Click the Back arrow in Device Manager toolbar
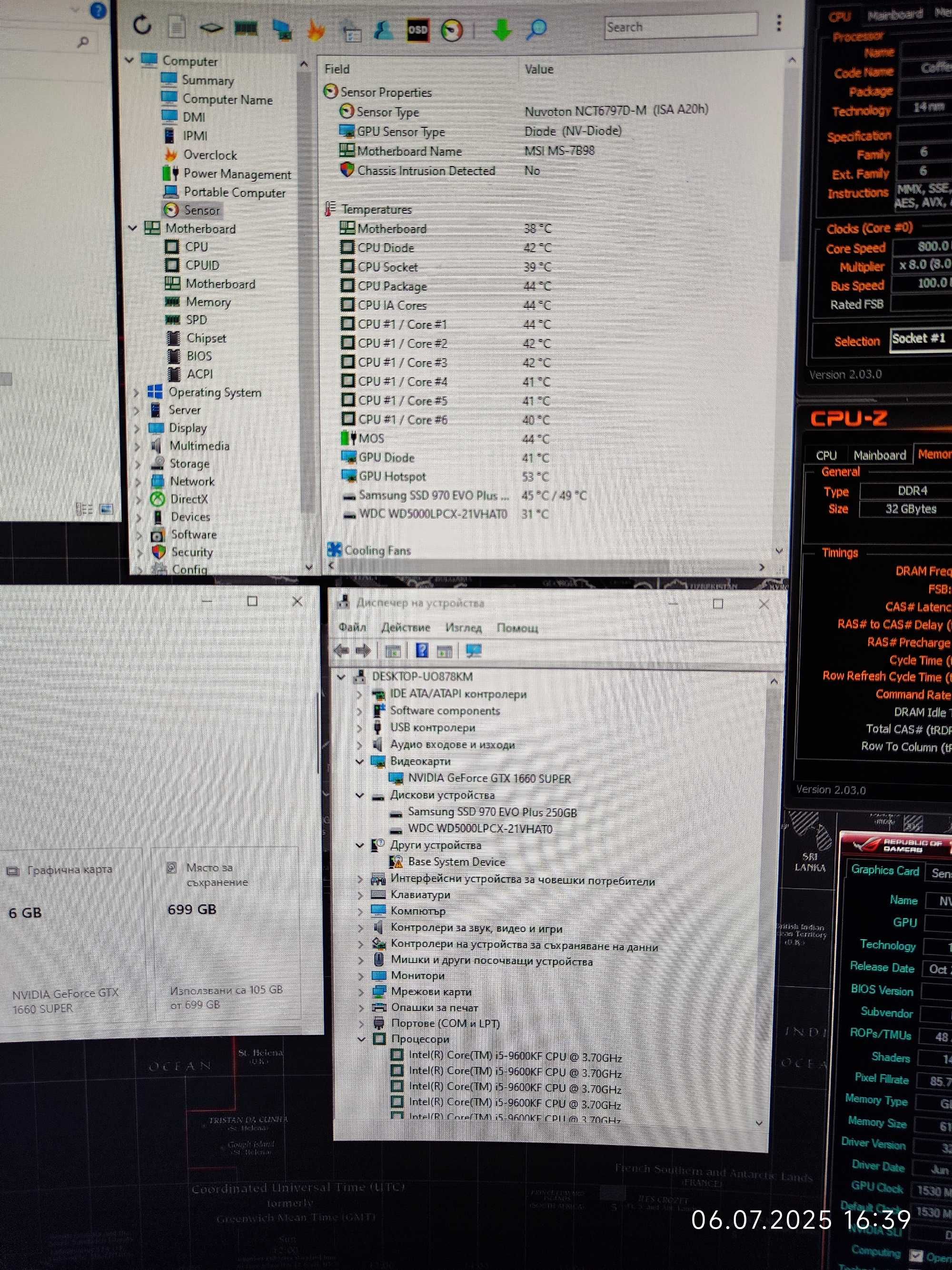Image resolution: width=952 pixels, height=1270 pixels. coord(341,650)
